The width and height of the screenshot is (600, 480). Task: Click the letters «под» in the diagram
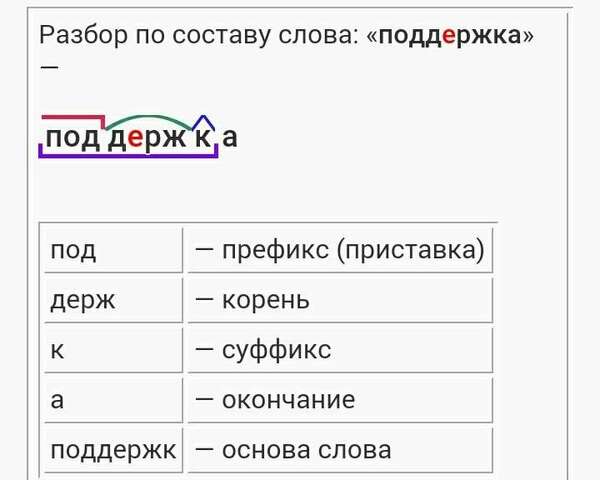[x=72, y=138]
